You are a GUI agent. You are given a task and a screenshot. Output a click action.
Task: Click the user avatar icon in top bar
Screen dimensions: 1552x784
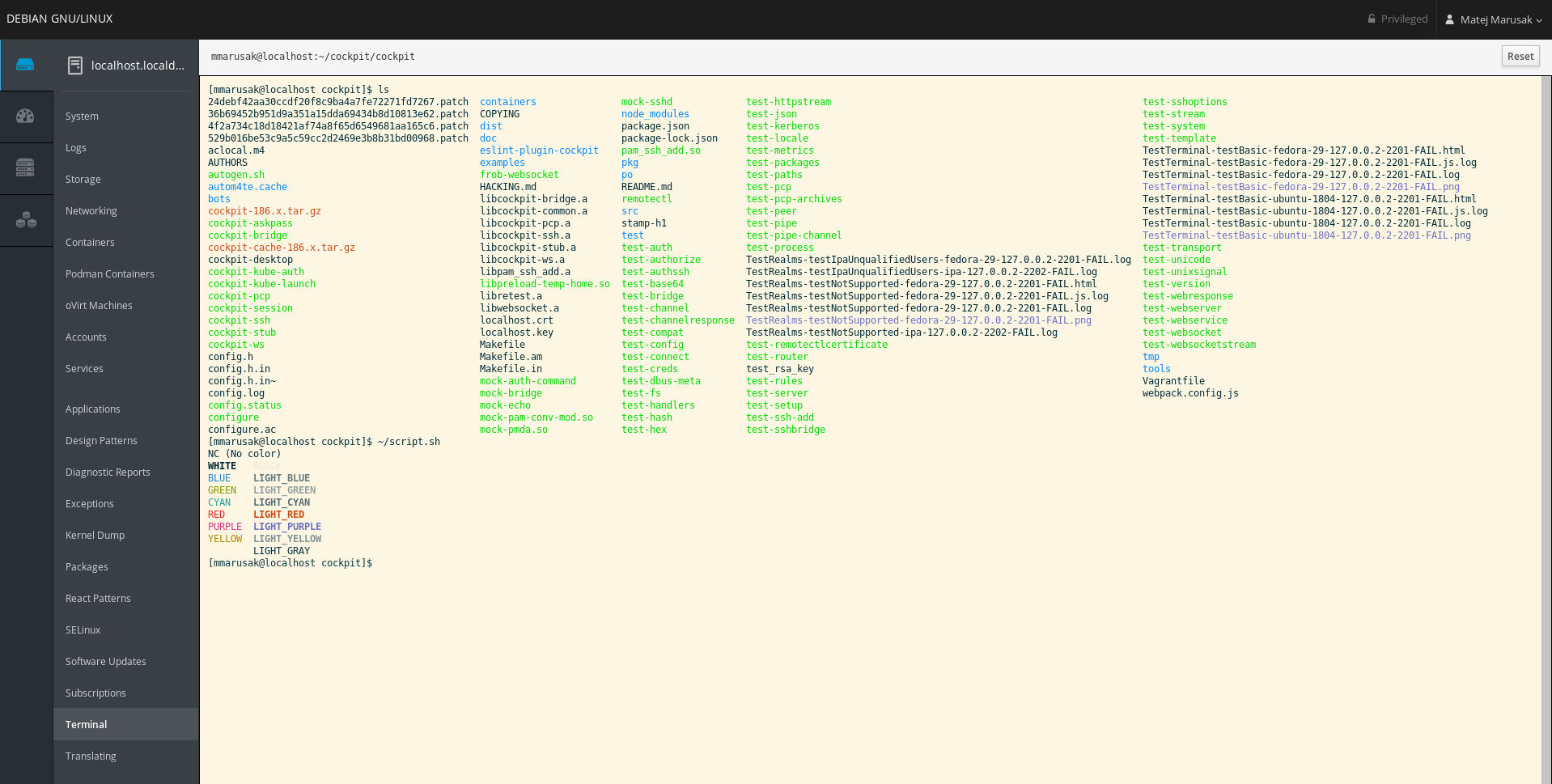[x=1448, y=19]
